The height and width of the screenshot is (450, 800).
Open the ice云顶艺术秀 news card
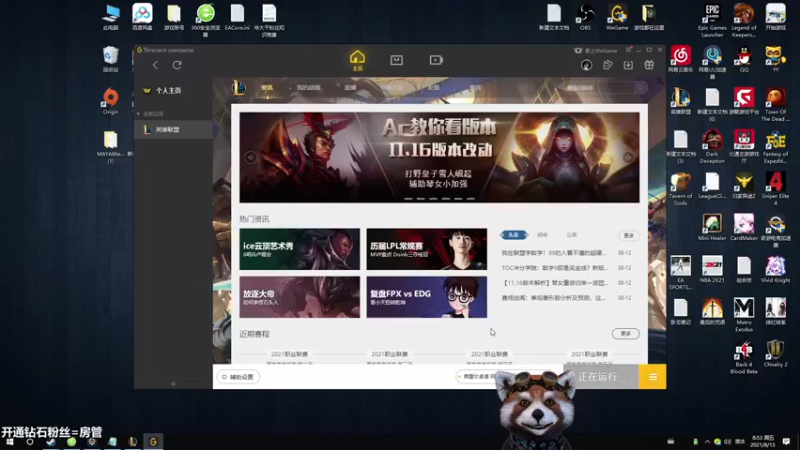tap(299, 249)
